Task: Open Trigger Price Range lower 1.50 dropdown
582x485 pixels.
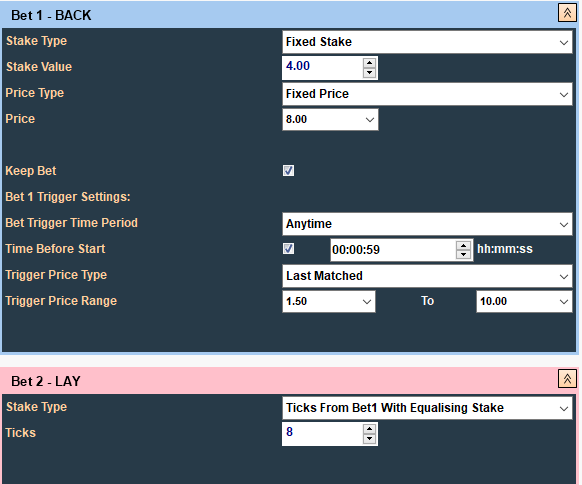Action: coord(328,301)
